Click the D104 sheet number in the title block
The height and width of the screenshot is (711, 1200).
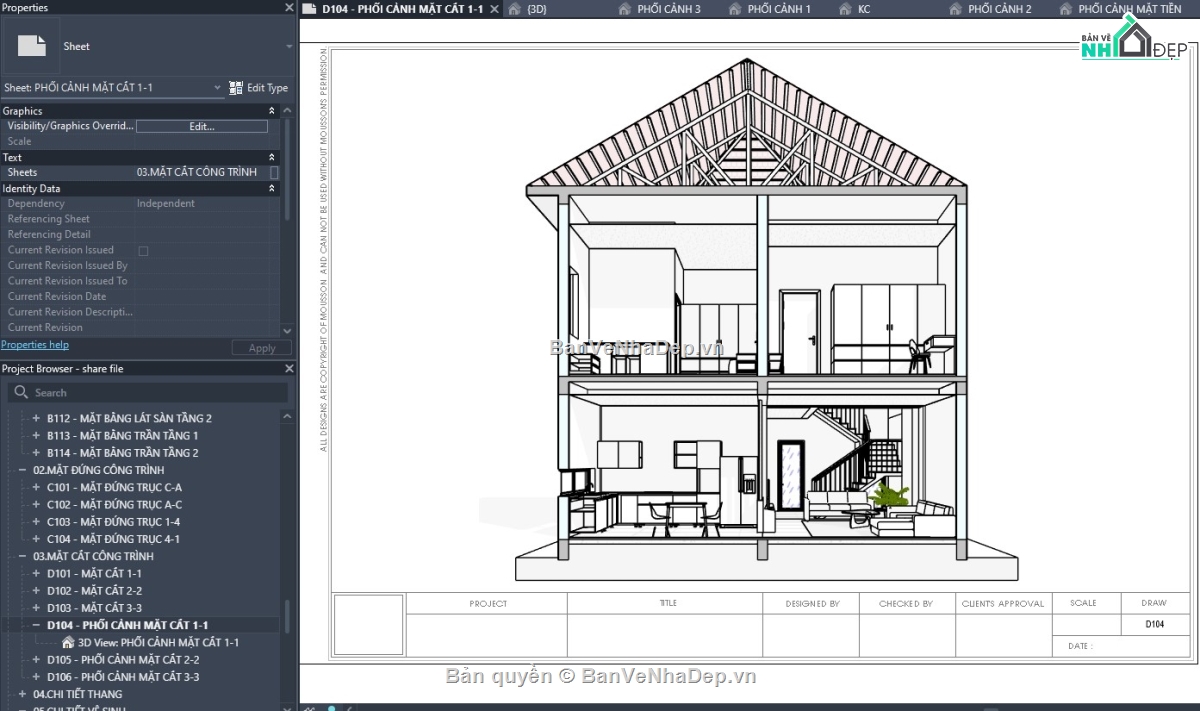(x=1154, y=624)
